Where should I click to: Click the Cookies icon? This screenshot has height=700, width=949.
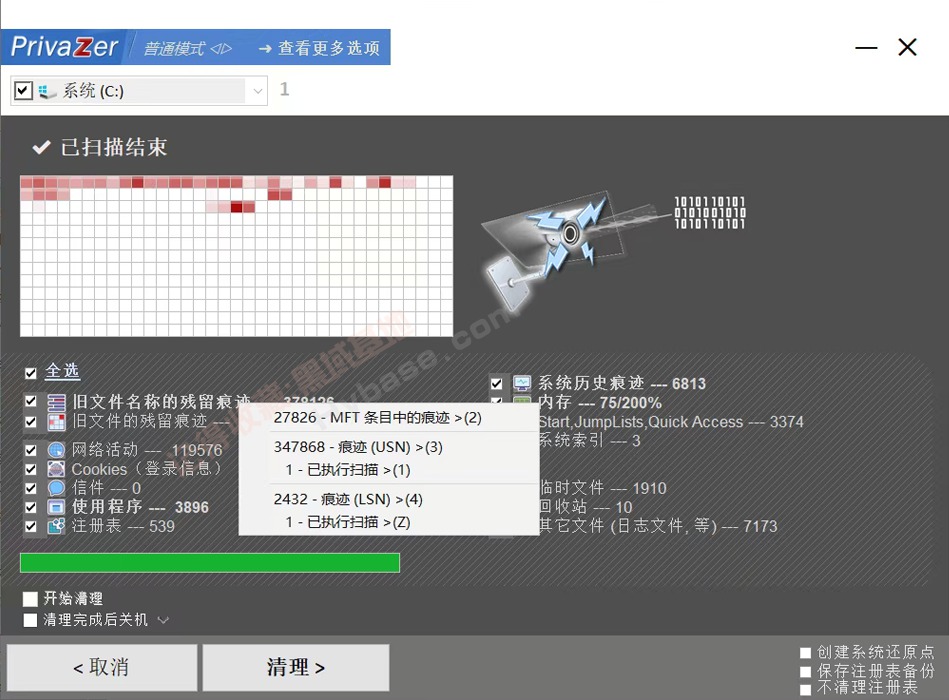coord(56,469)
